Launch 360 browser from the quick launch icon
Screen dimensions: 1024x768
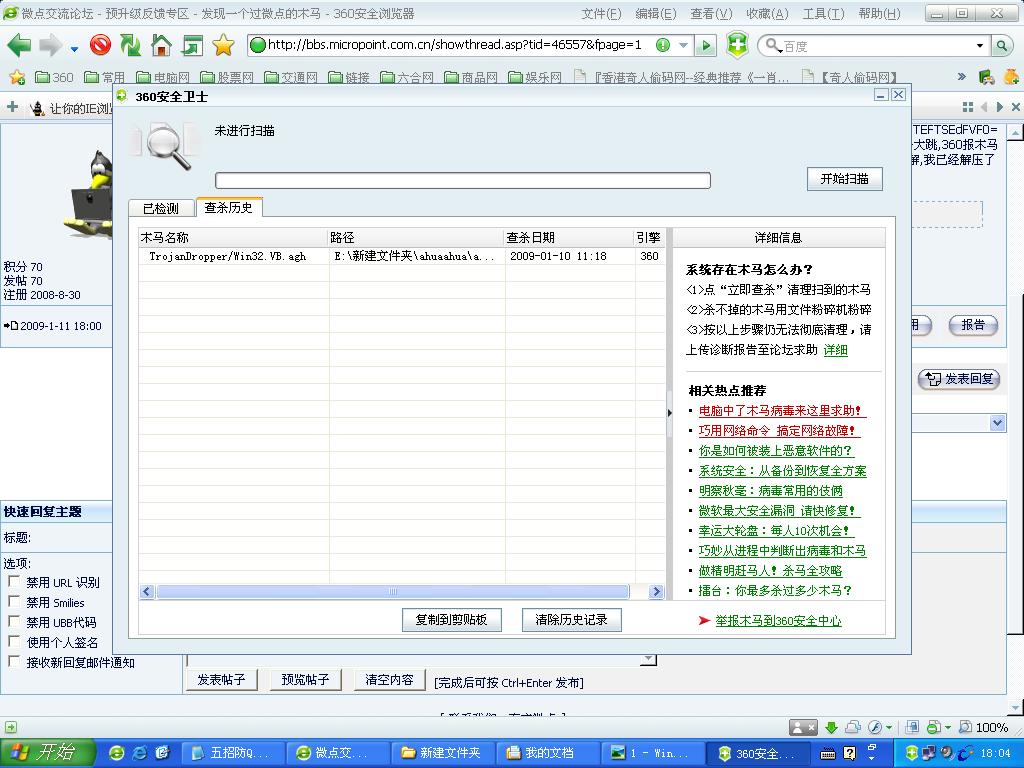coord(117,753)
